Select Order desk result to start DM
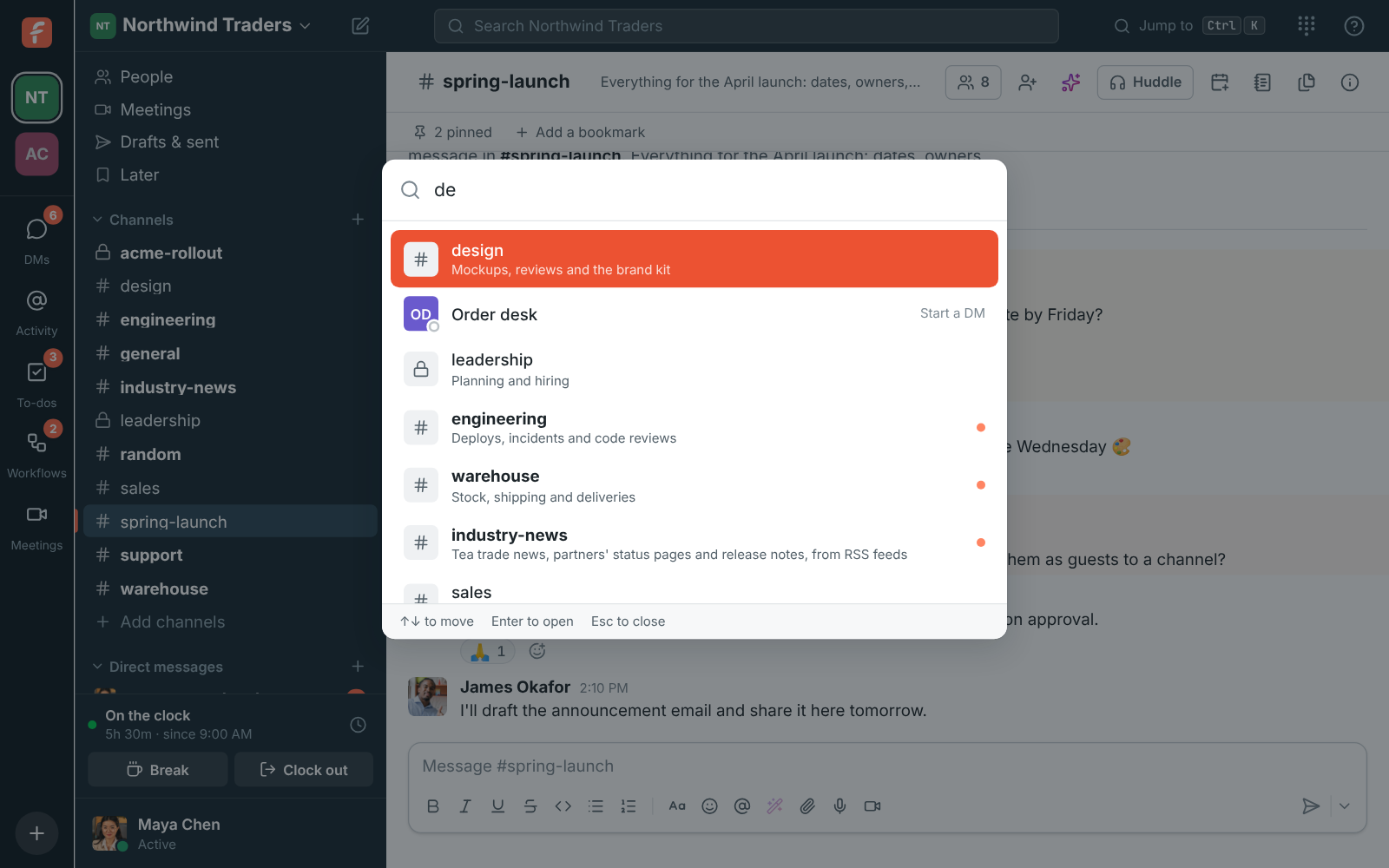 coord(694,314)
